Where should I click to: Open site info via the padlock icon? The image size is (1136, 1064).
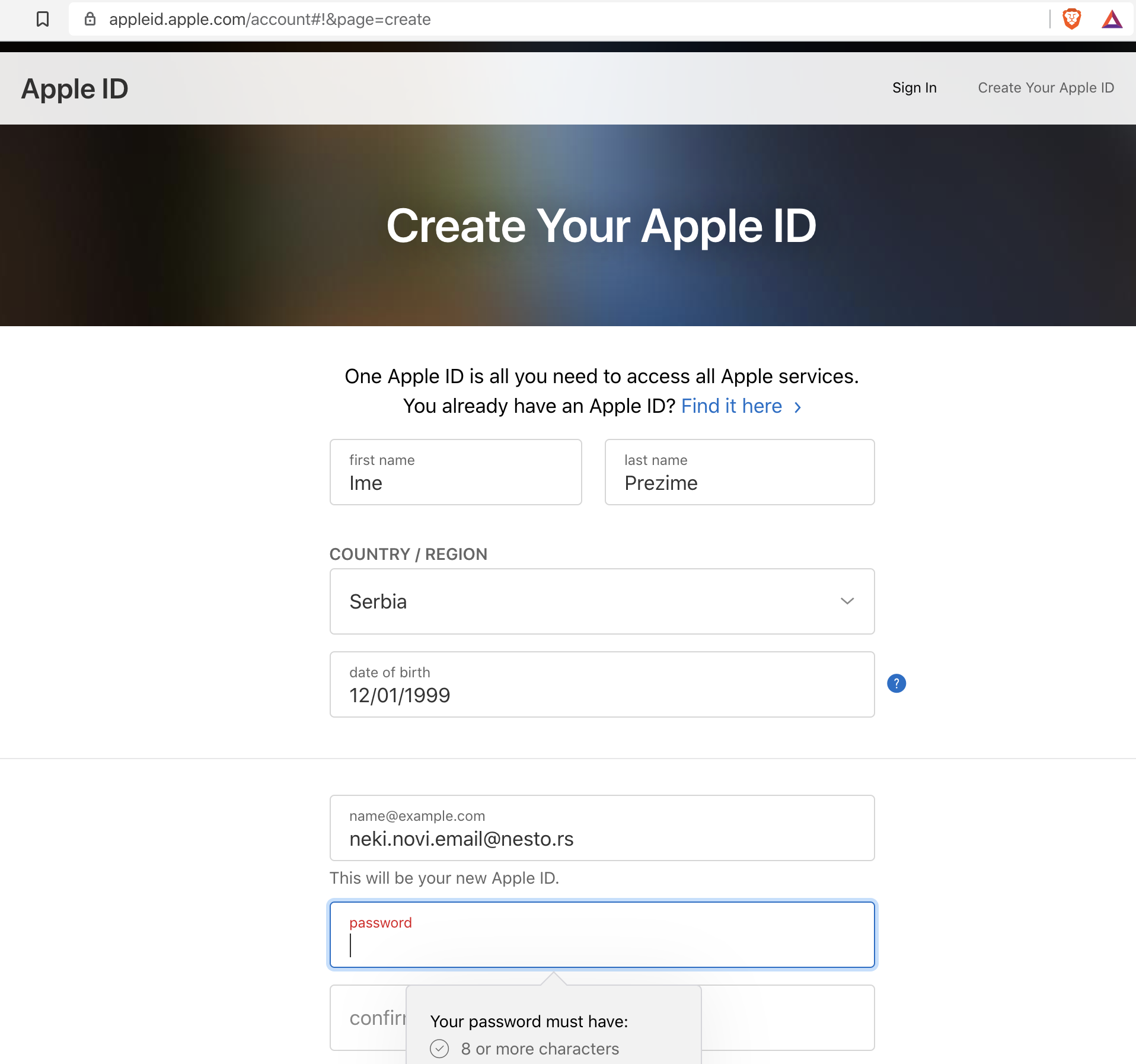click(90, 19)
